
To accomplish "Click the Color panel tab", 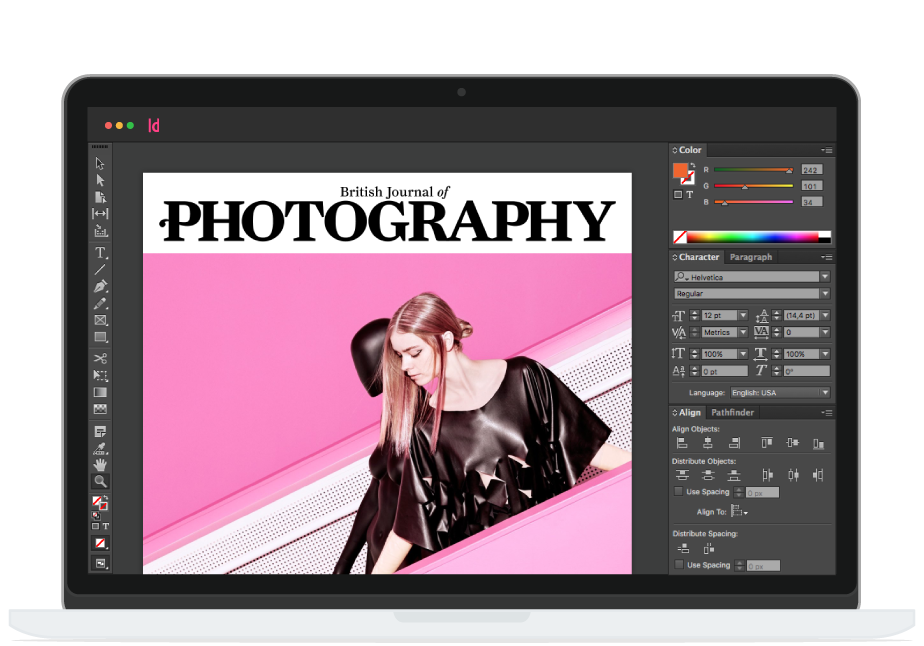I will click(690, 150).
